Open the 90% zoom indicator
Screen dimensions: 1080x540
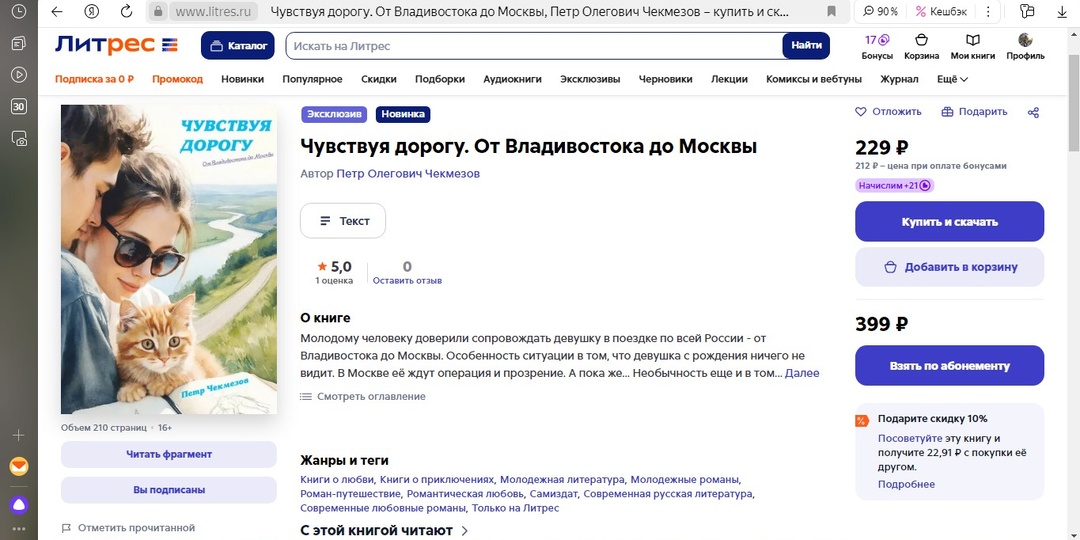coord(880,12)
